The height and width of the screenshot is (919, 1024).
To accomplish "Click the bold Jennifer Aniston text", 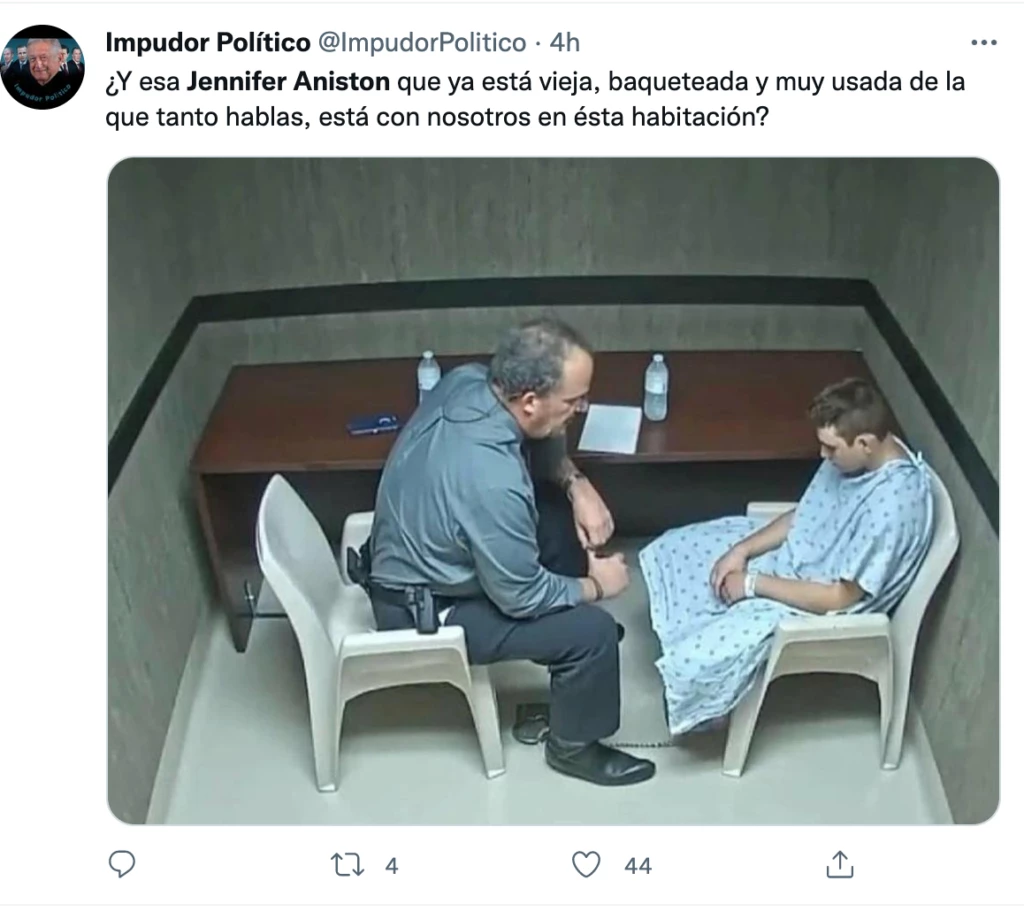I will coord(289,80).
